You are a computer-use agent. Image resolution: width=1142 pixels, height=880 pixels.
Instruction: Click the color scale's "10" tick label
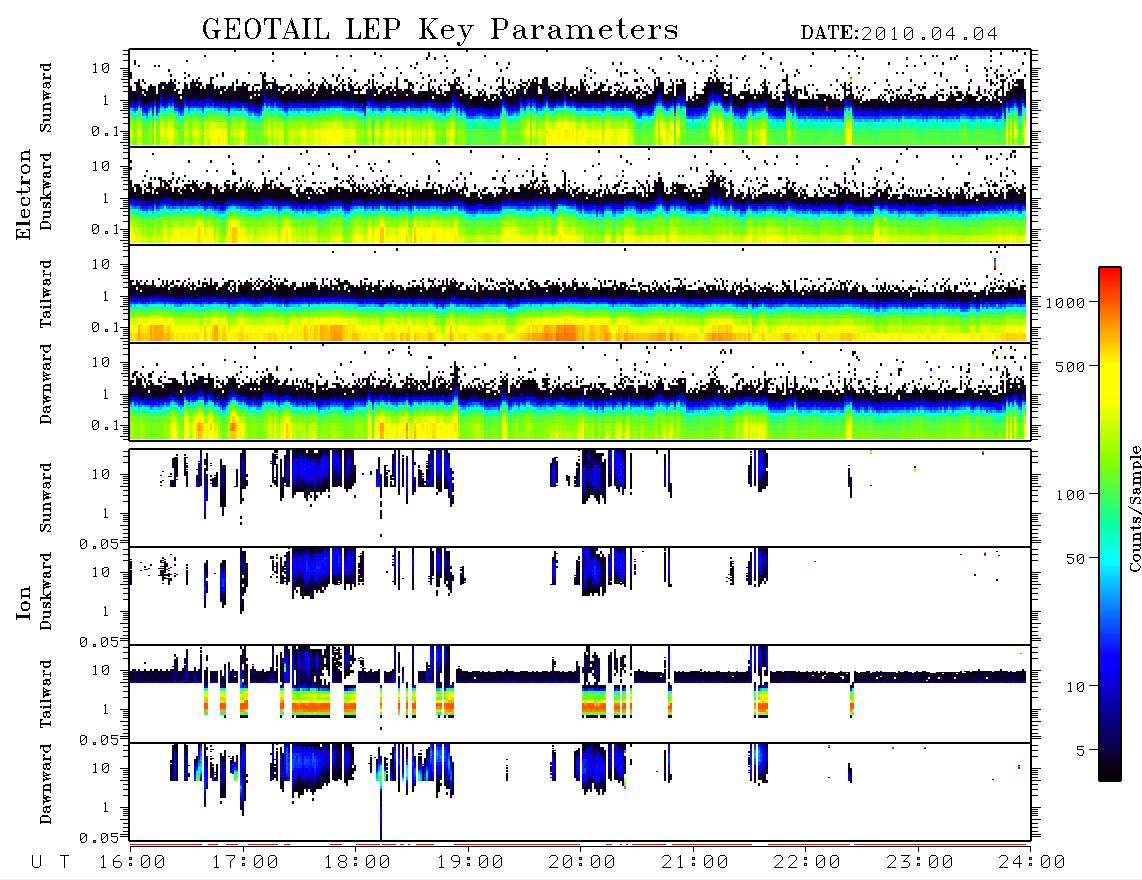tap(1075, 687)
